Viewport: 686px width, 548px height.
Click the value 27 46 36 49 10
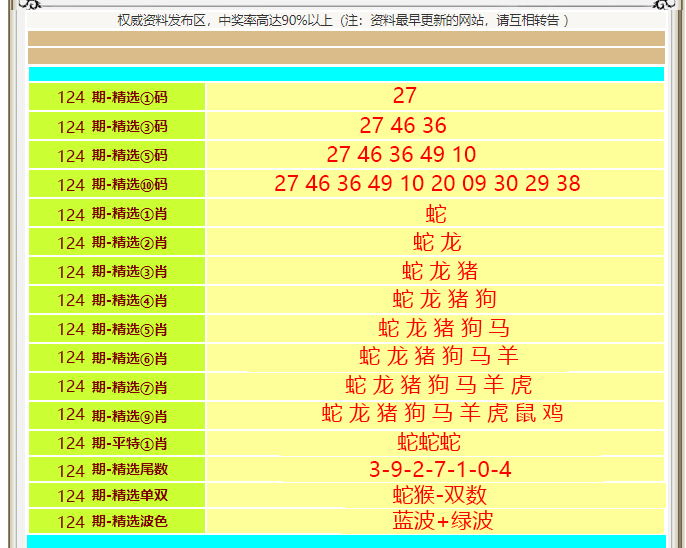tap(401, 154)
